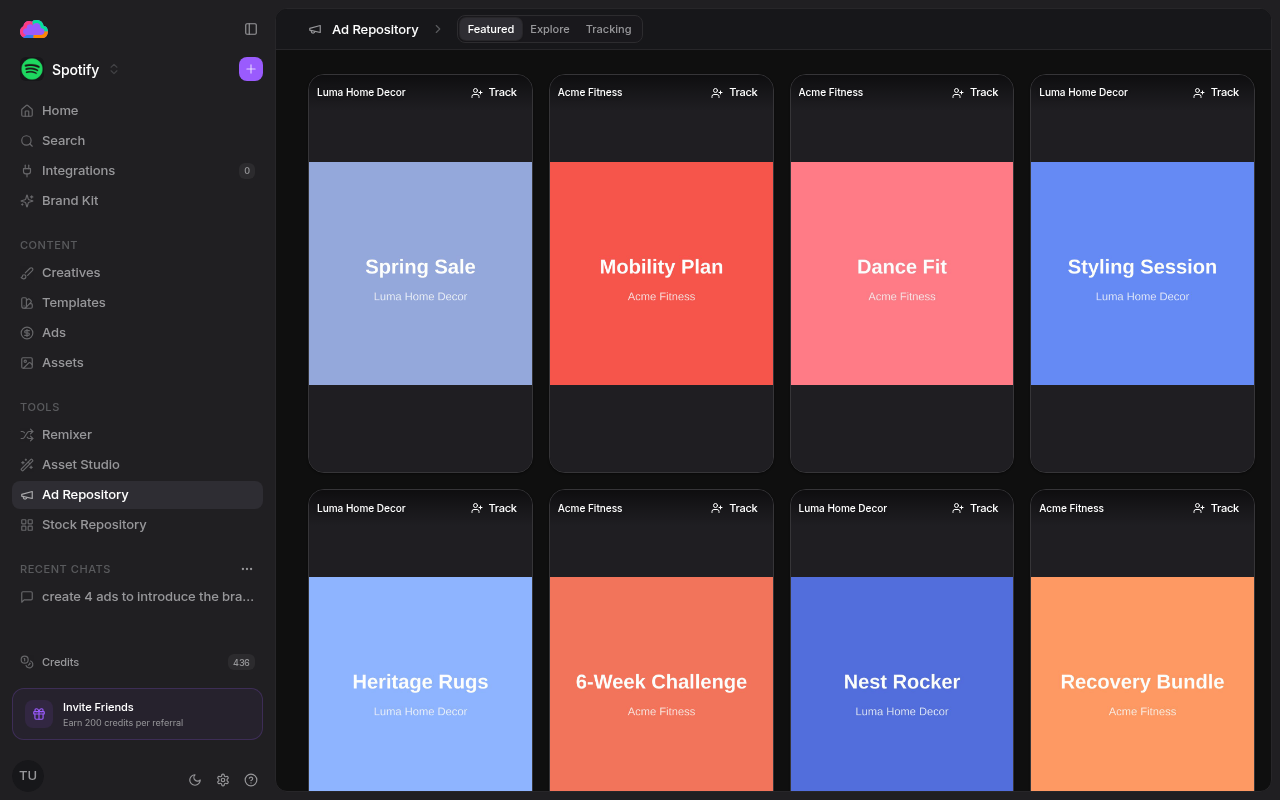This screenshot has height=800, width=1280.
Task: Click the breadcrumb chevron after Ad Repository
Action: click(437, 29)
